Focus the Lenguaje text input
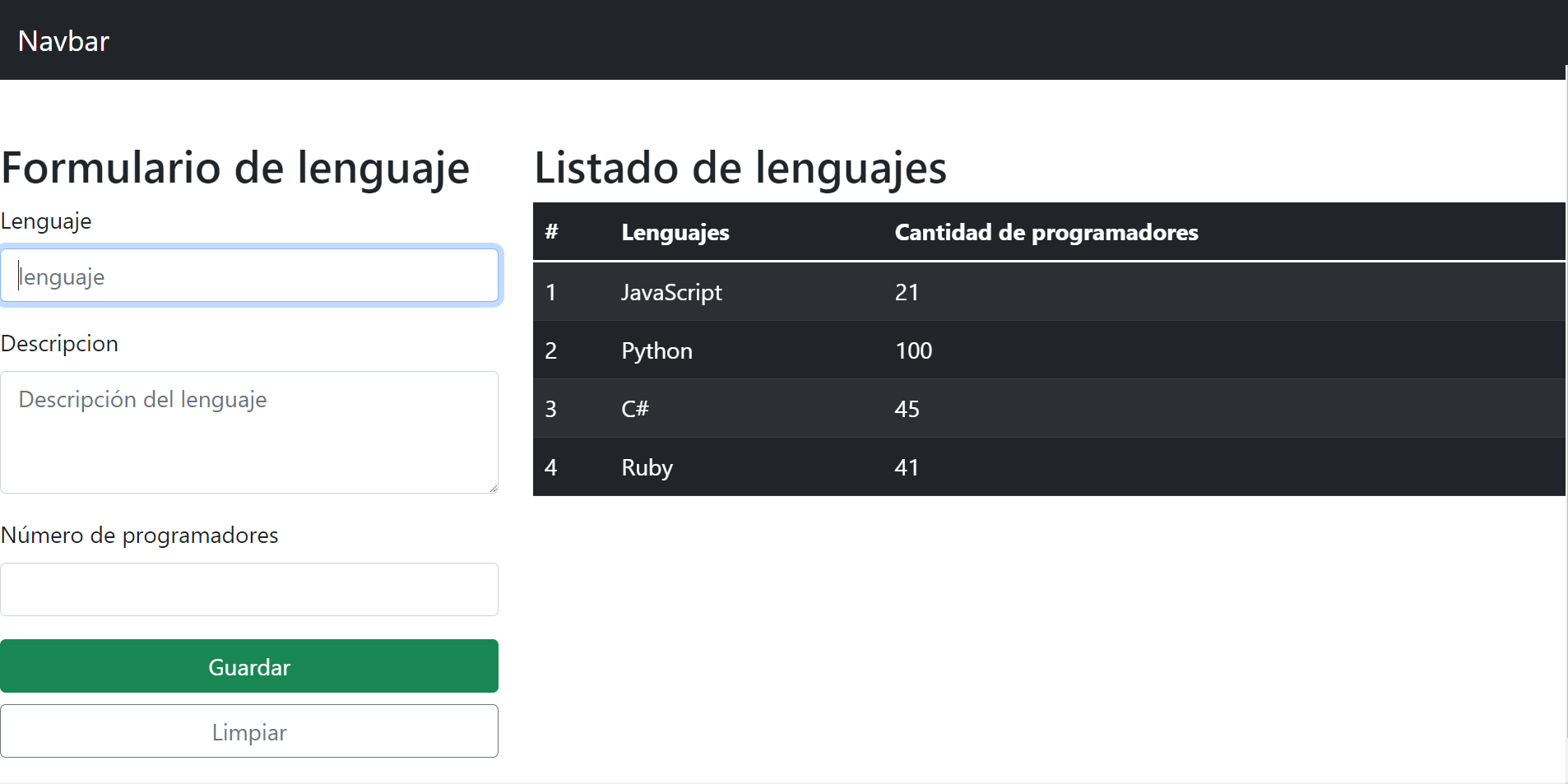Viewport: 1568px width, 784px height. click(249, 276)
